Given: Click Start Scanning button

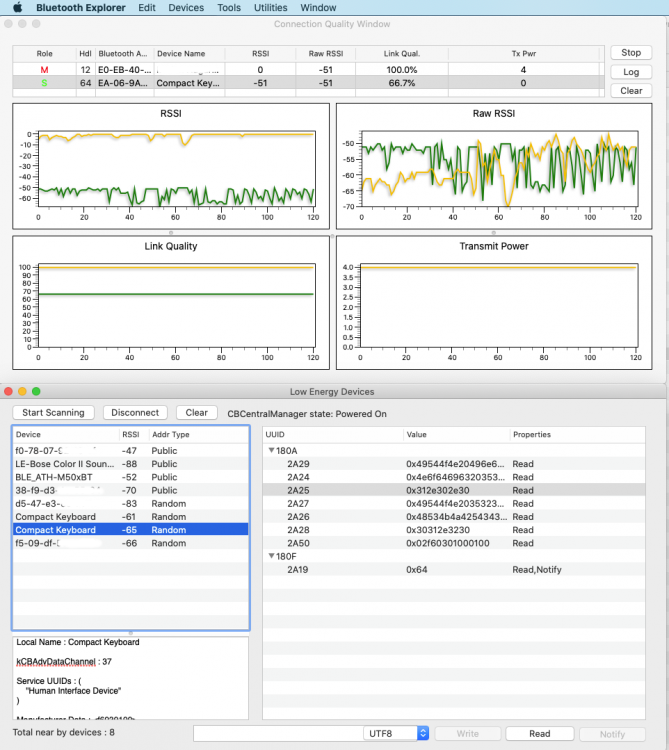Looking at the screenshot, I should 53,412.
